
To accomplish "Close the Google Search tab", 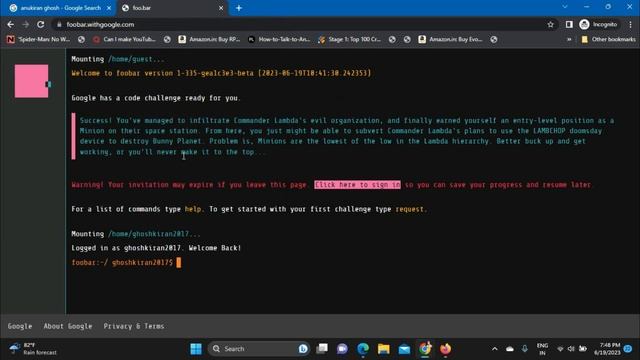I will point(109,8).
